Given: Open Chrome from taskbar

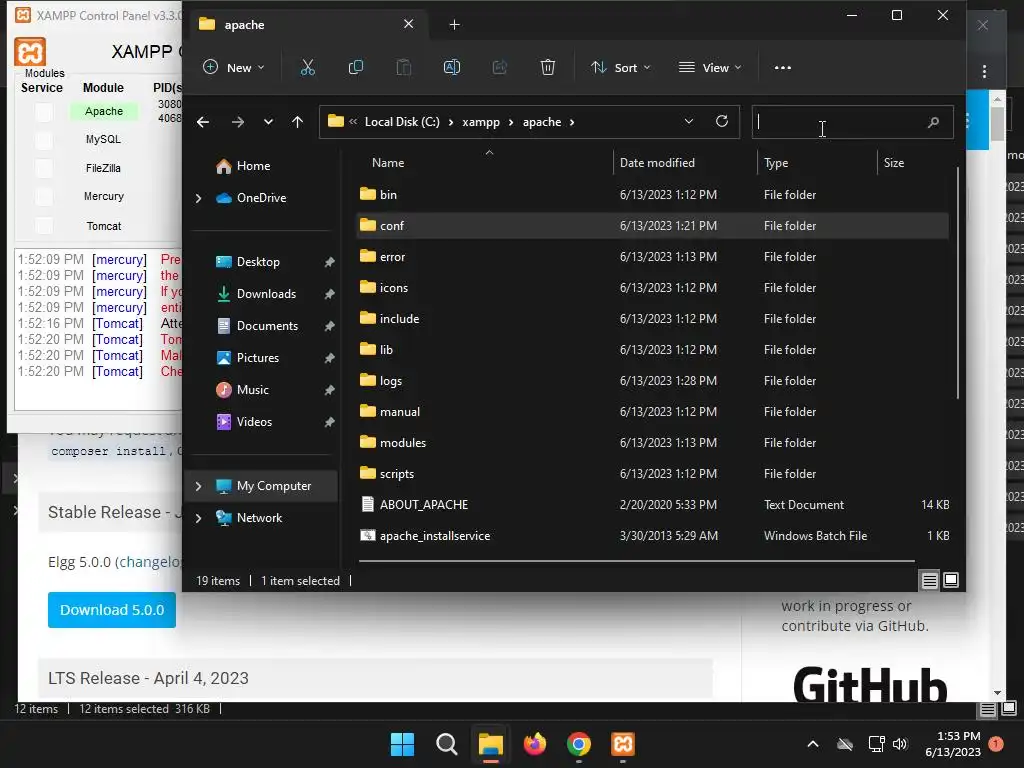Looking at the screenshot, I should coord(579,744).
